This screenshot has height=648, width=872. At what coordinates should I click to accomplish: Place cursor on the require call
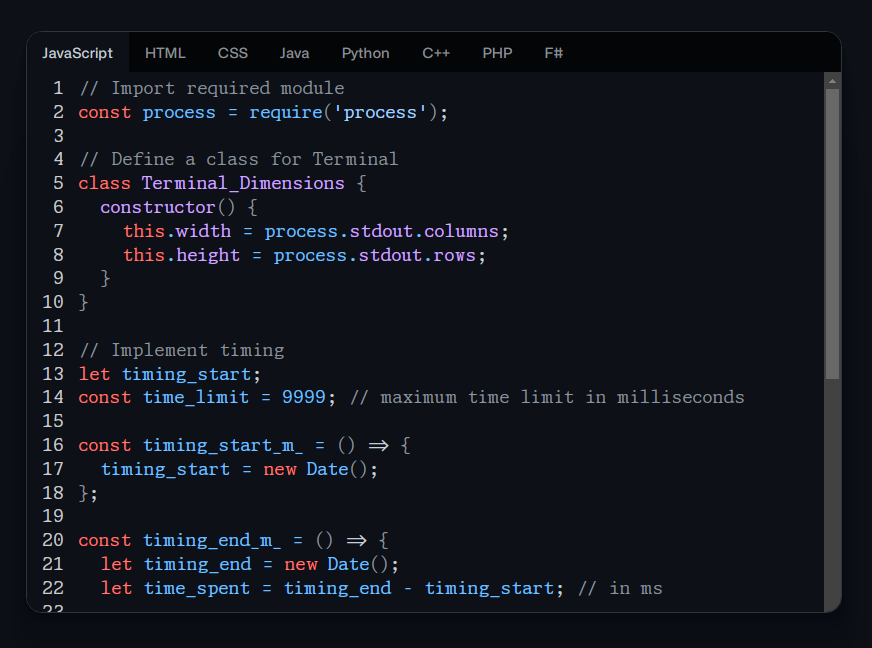click(x=285, y=112)
